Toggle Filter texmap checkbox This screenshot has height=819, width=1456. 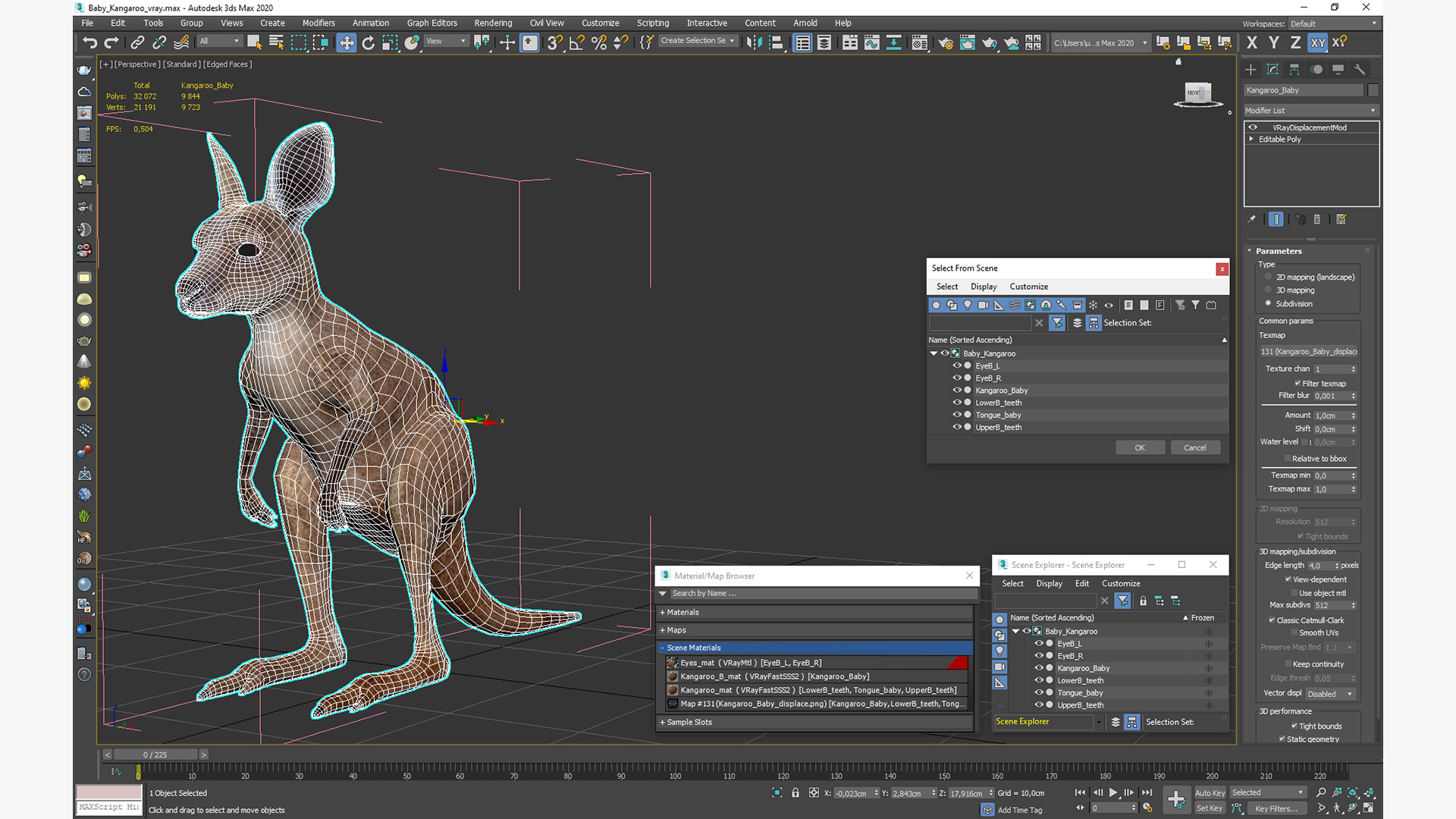tap(1298, 383)
